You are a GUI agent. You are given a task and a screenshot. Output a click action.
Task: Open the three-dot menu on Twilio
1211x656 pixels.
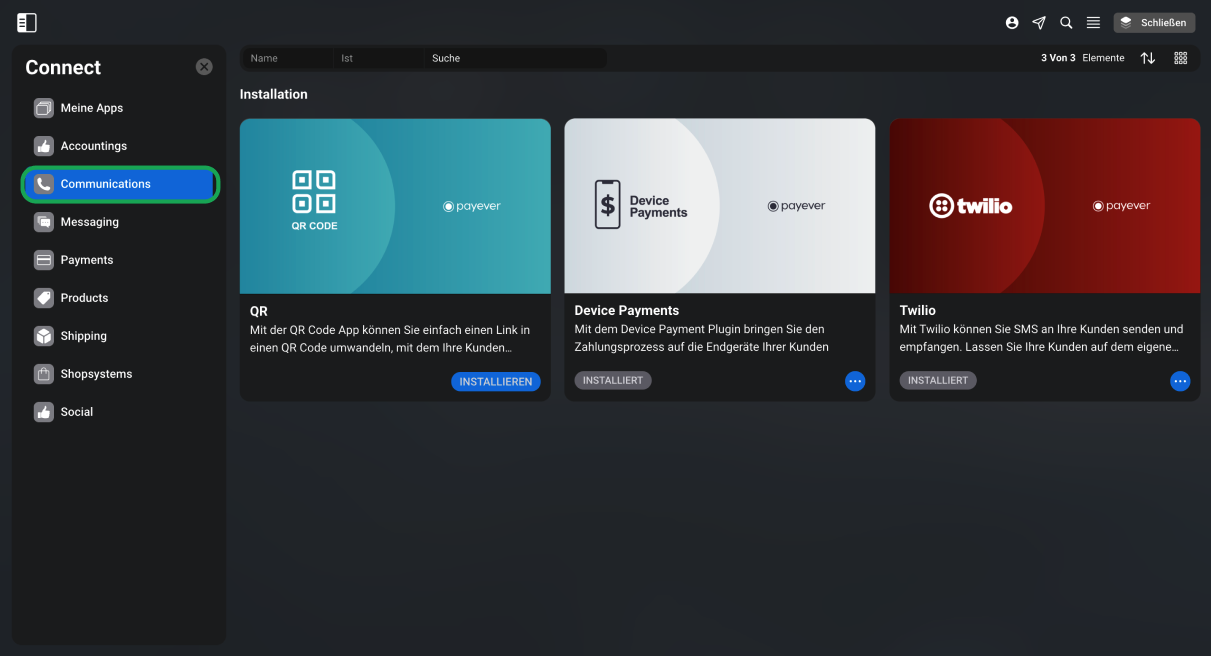pyautogui.click(x=1180, y=381)
